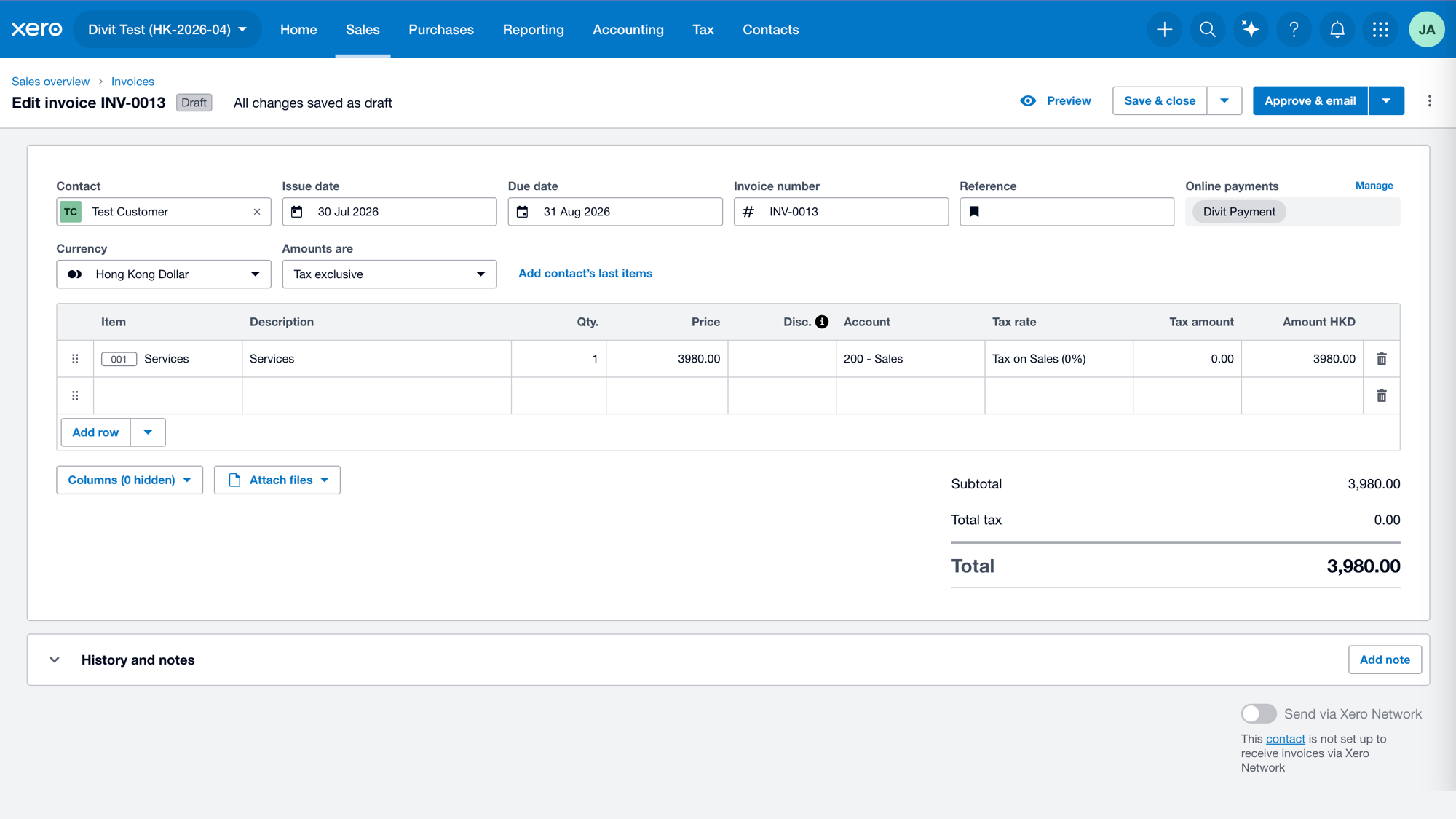
Task: Open the Amounts are Tax exclusive dropdown
Action: point(389,274)
